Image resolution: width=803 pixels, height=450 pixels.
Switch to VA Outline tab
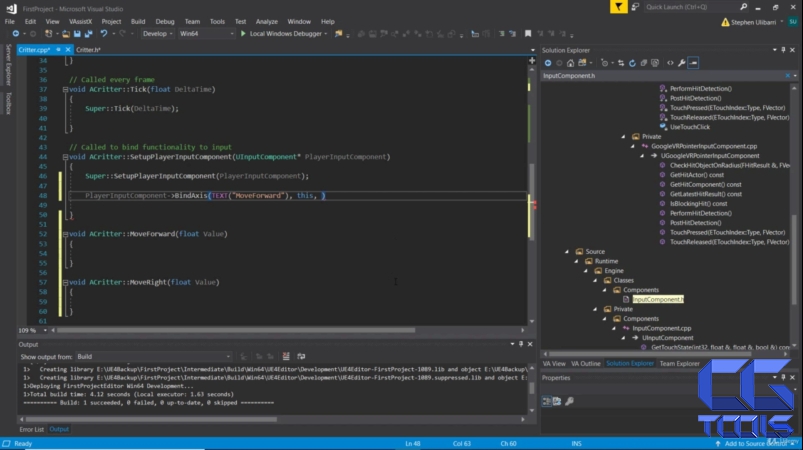click(x=586, y=363)
